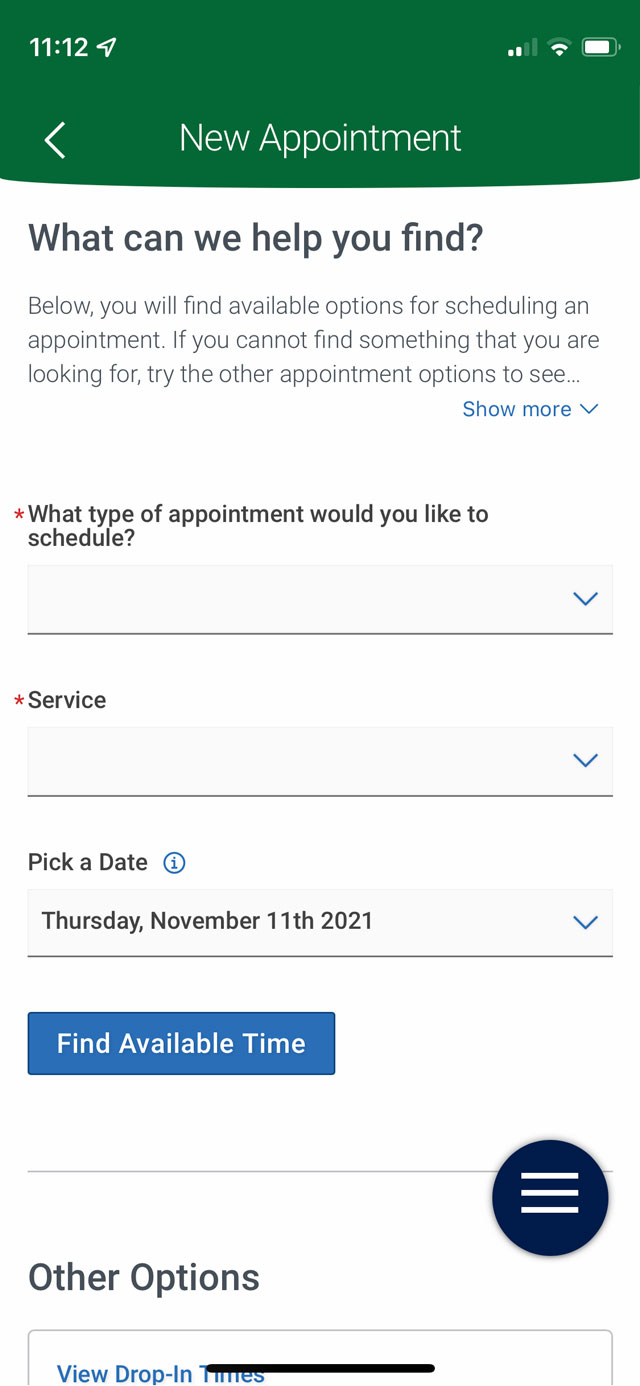The width and height of the screenshot is (640, 1386).
Task: Tap the home indicator bar at bottom
Action: (x=320, y=1367)
